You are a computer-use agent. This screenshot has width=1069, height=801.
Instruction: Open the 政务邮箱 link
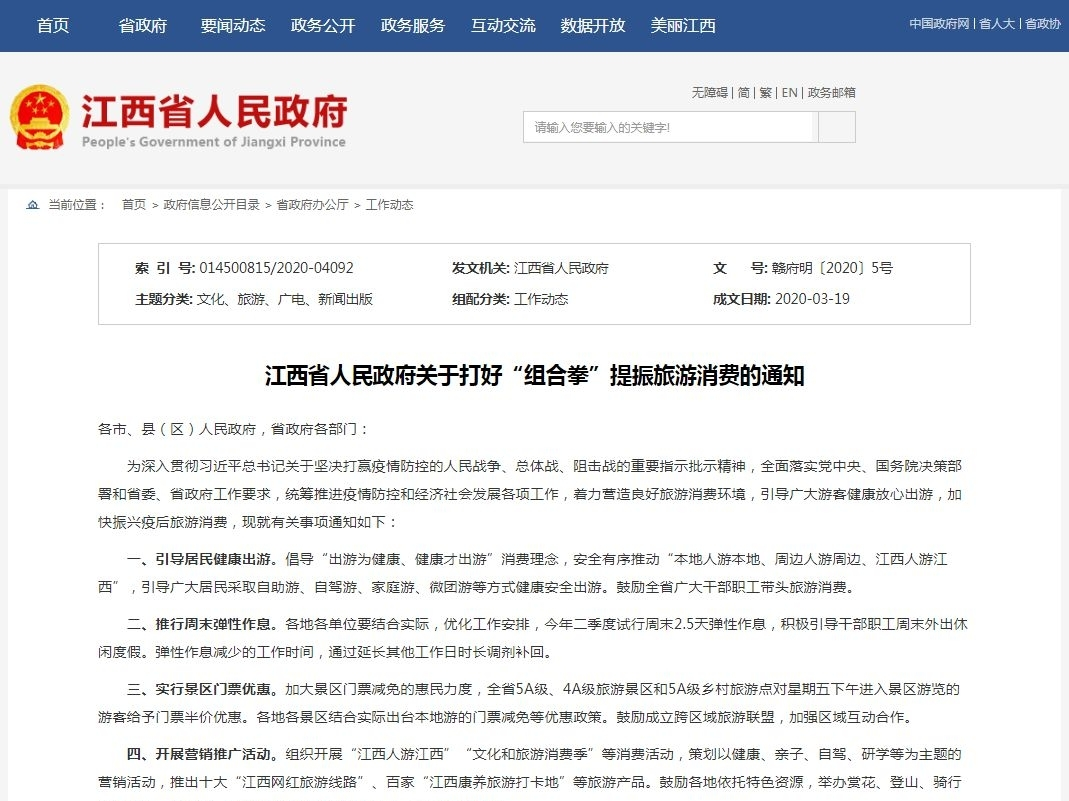831,92
